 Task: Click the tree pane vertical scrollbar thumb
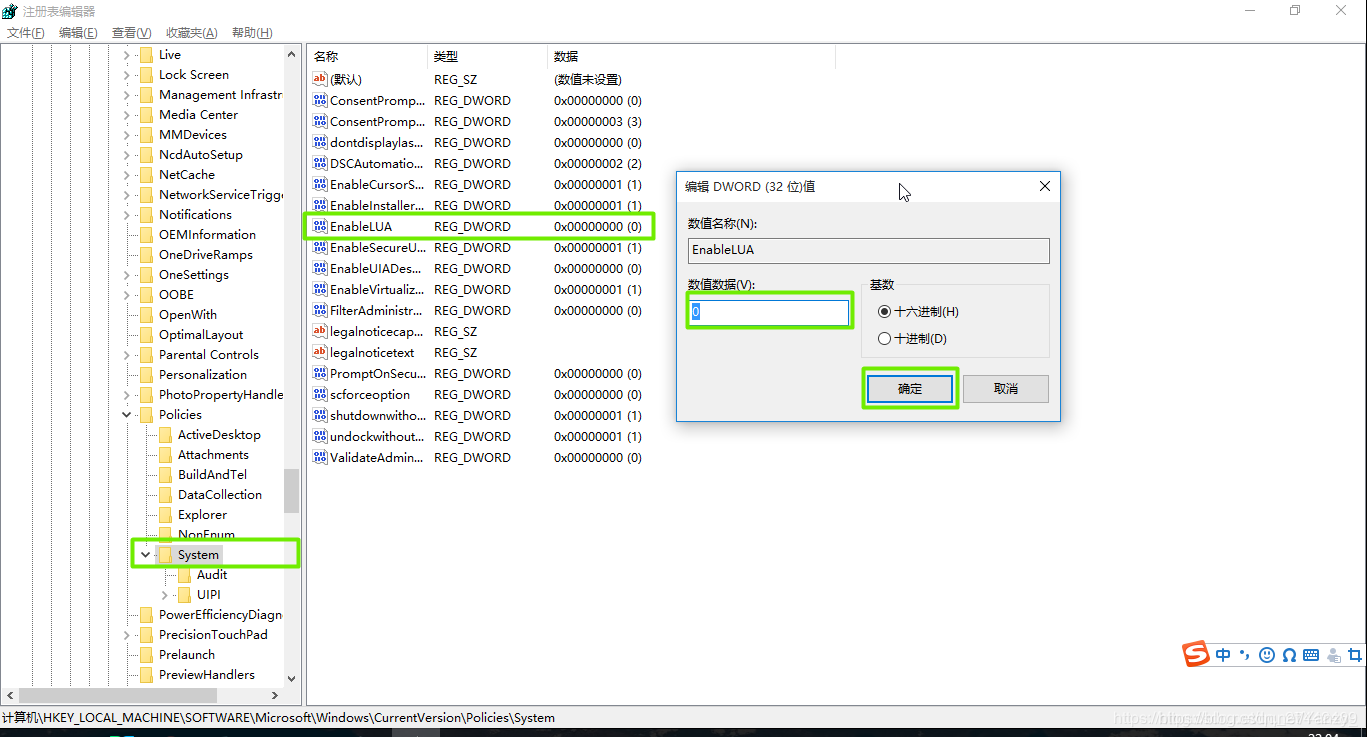tap(291, 491)
